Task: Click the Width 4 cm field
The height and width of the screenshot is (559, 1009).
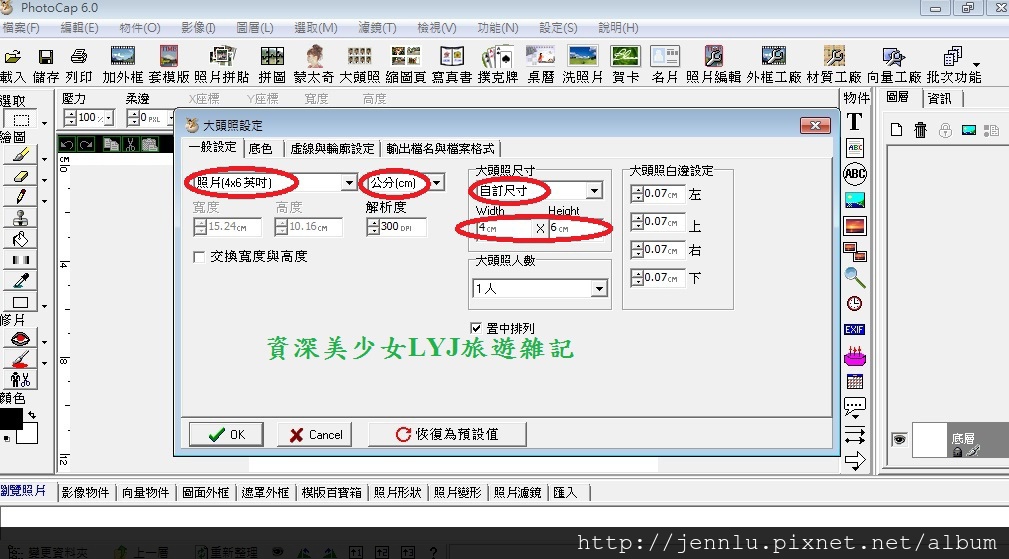Action: pos(504,228)
